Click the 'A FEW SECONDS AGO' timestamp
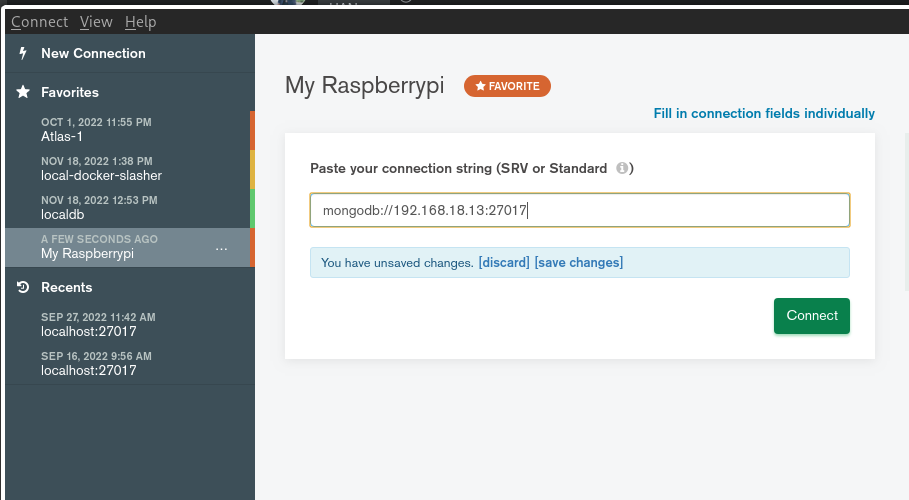 (x=99, y=239)
